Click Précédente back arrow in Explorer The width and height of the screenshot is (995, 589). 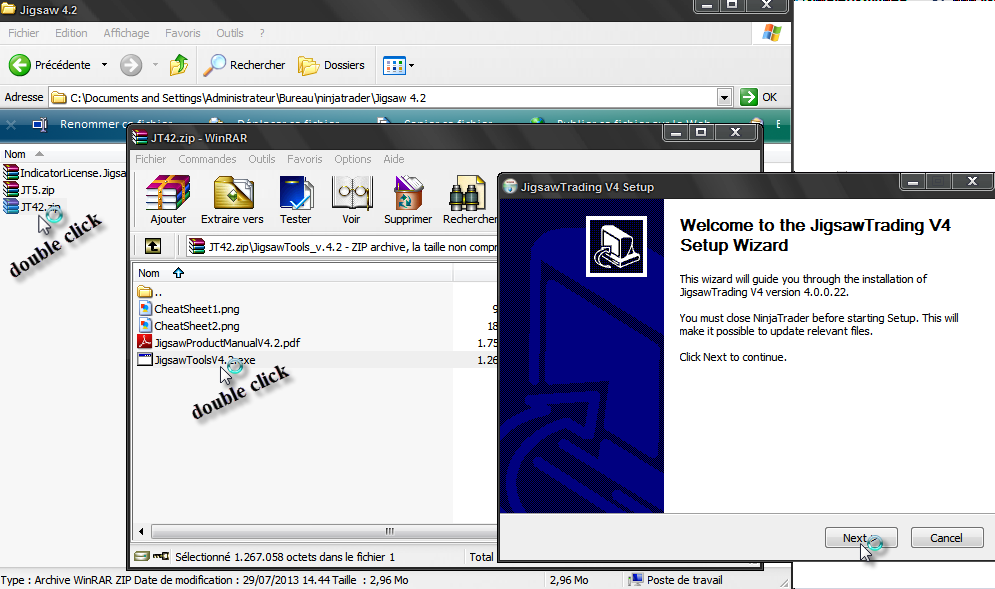click(20, 65)
